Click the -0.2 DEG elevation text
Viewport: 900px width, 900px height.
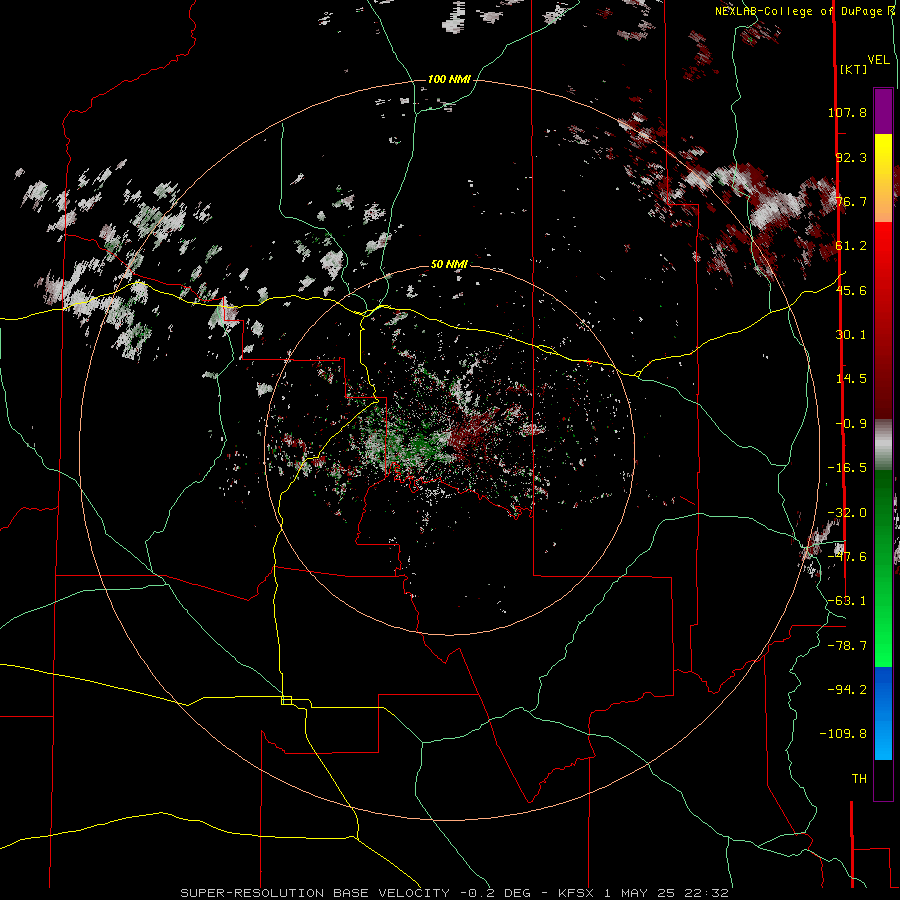tap(495, 893)
